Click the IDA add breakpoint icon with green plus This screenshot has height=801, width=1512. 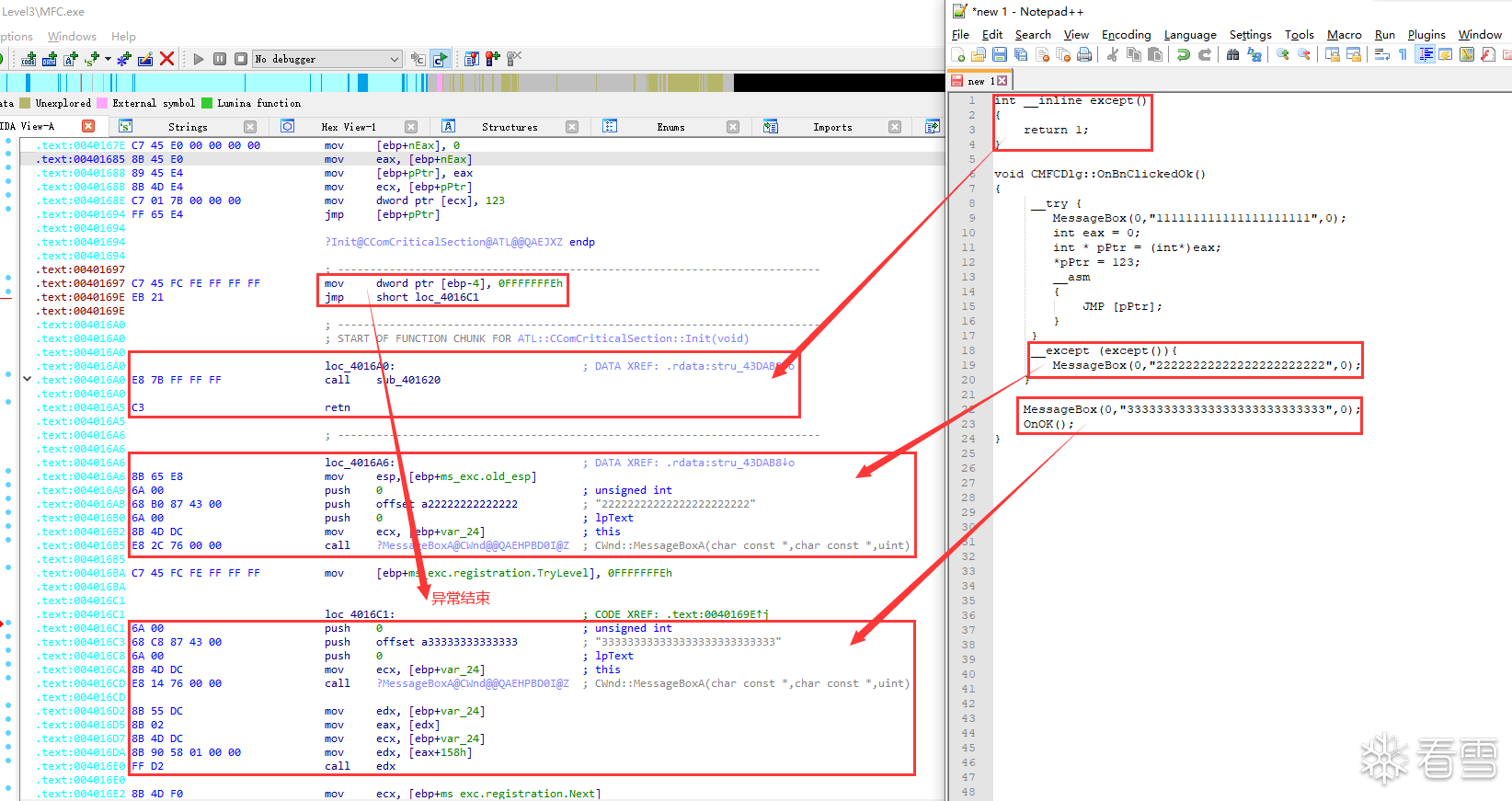tap(493, 59)
